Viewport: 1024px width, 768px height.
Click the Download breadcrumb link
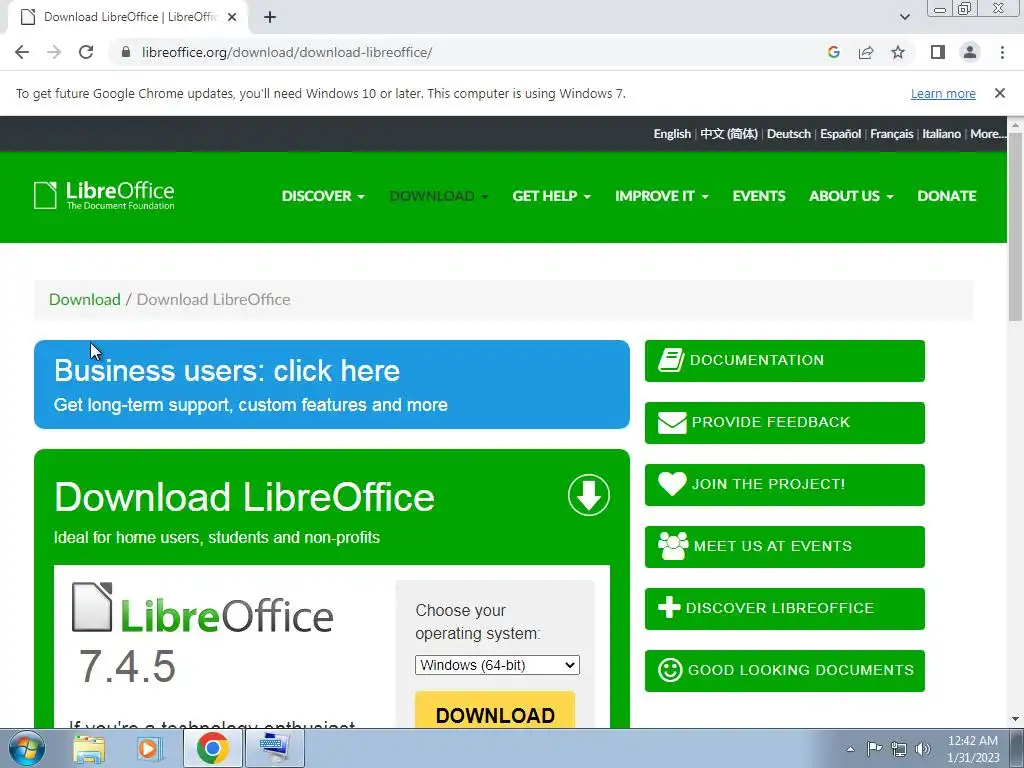coord(85,299)
